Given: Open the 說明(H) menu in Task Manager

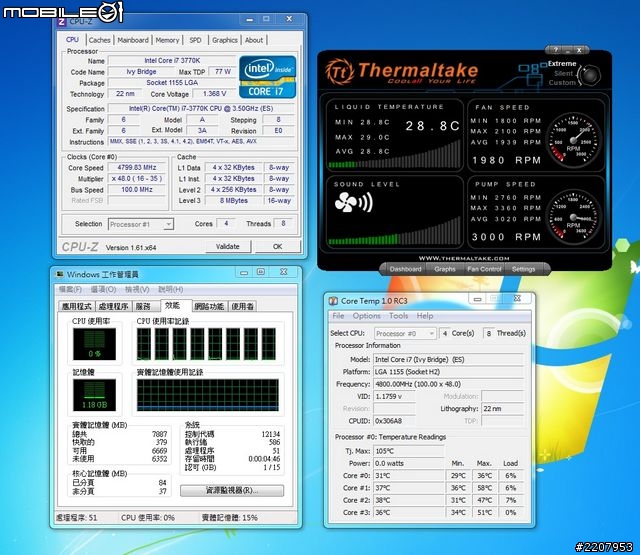Looking at the screenshot, I should coord(170,289).
